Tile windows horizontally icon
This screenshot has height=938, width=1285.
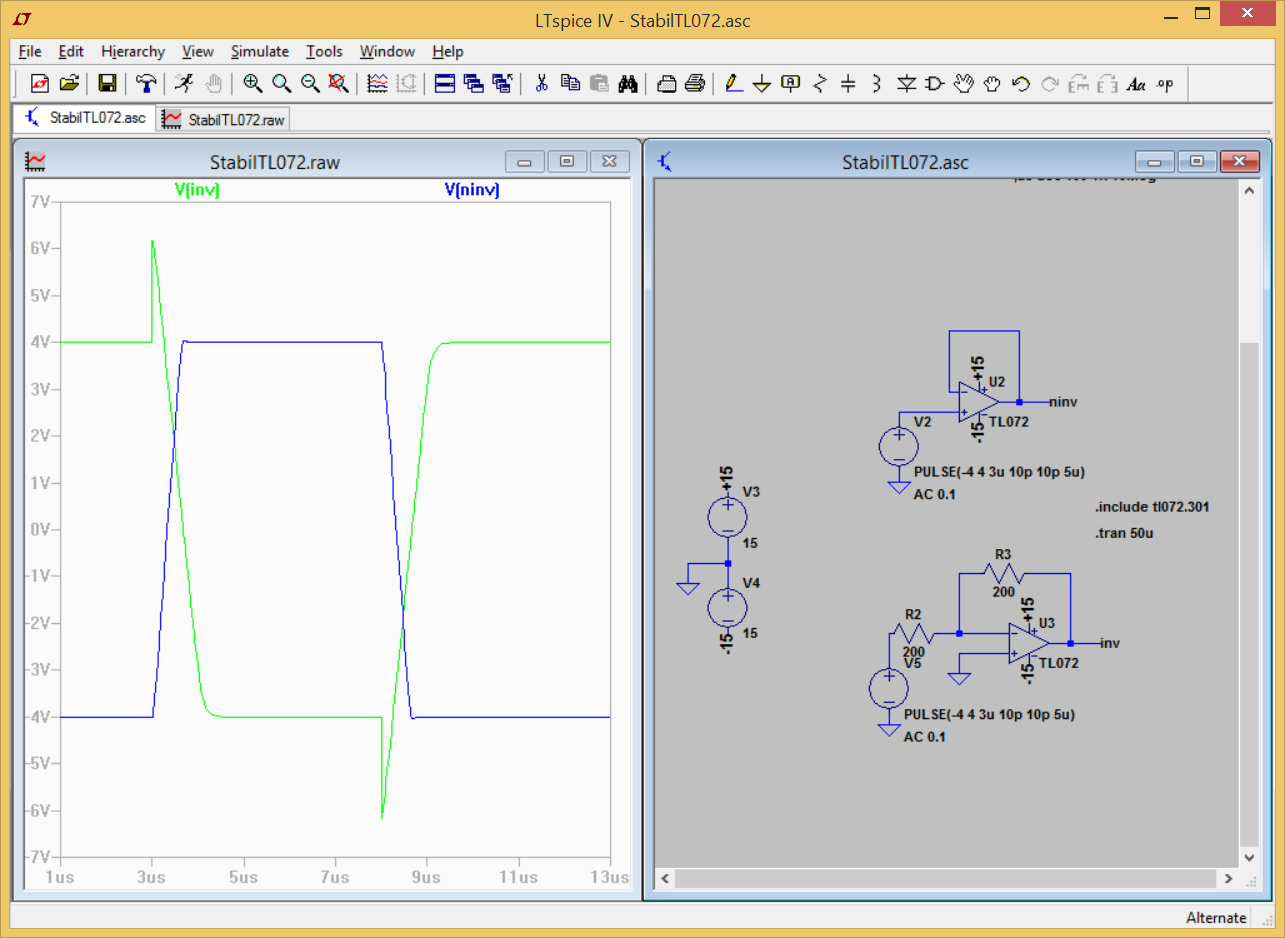tap(445, 84)
